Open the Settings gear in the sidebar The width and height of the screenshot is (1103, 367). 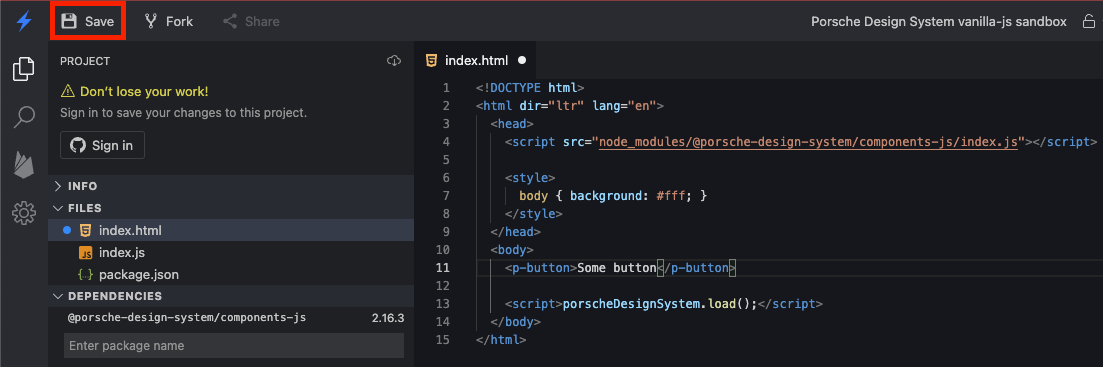tap(24, 212)
